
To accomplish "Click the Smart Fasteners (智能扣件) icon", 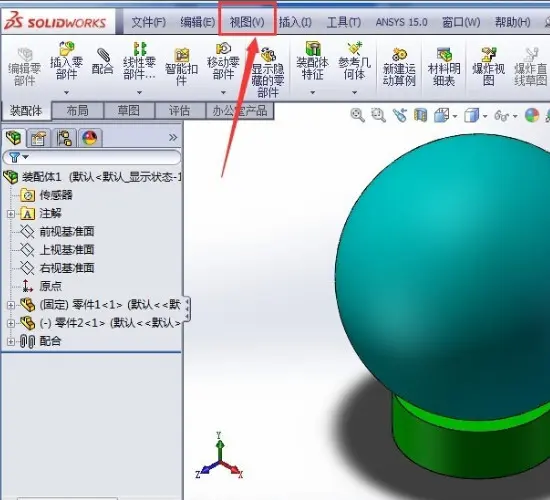I will pos(181,67).
